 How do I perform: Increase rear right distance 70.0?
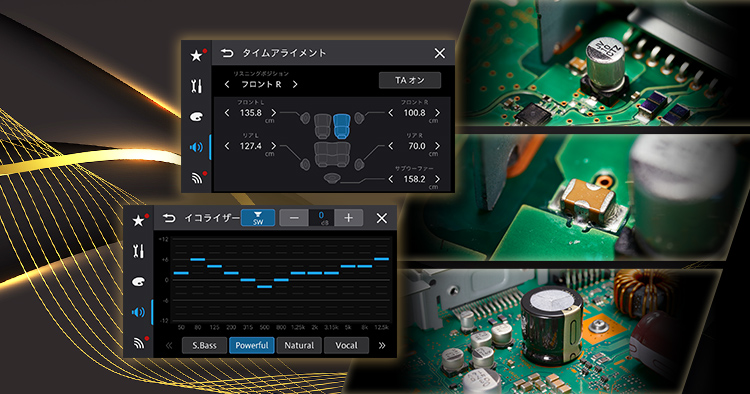coord(437,146)
